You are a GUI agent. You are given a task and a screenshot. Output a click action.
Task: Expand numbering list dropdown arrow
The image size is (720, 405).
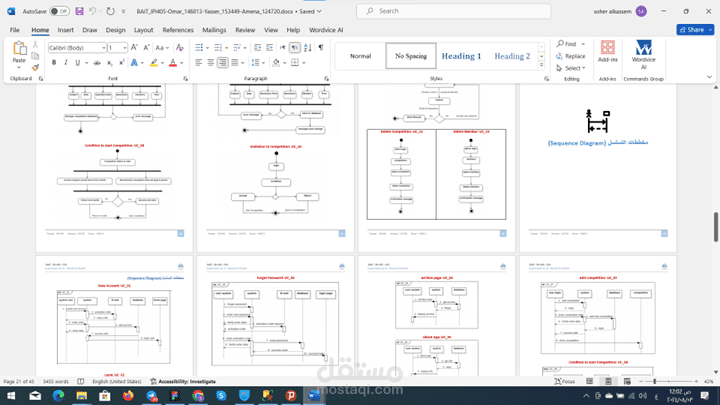pos(226,48)
